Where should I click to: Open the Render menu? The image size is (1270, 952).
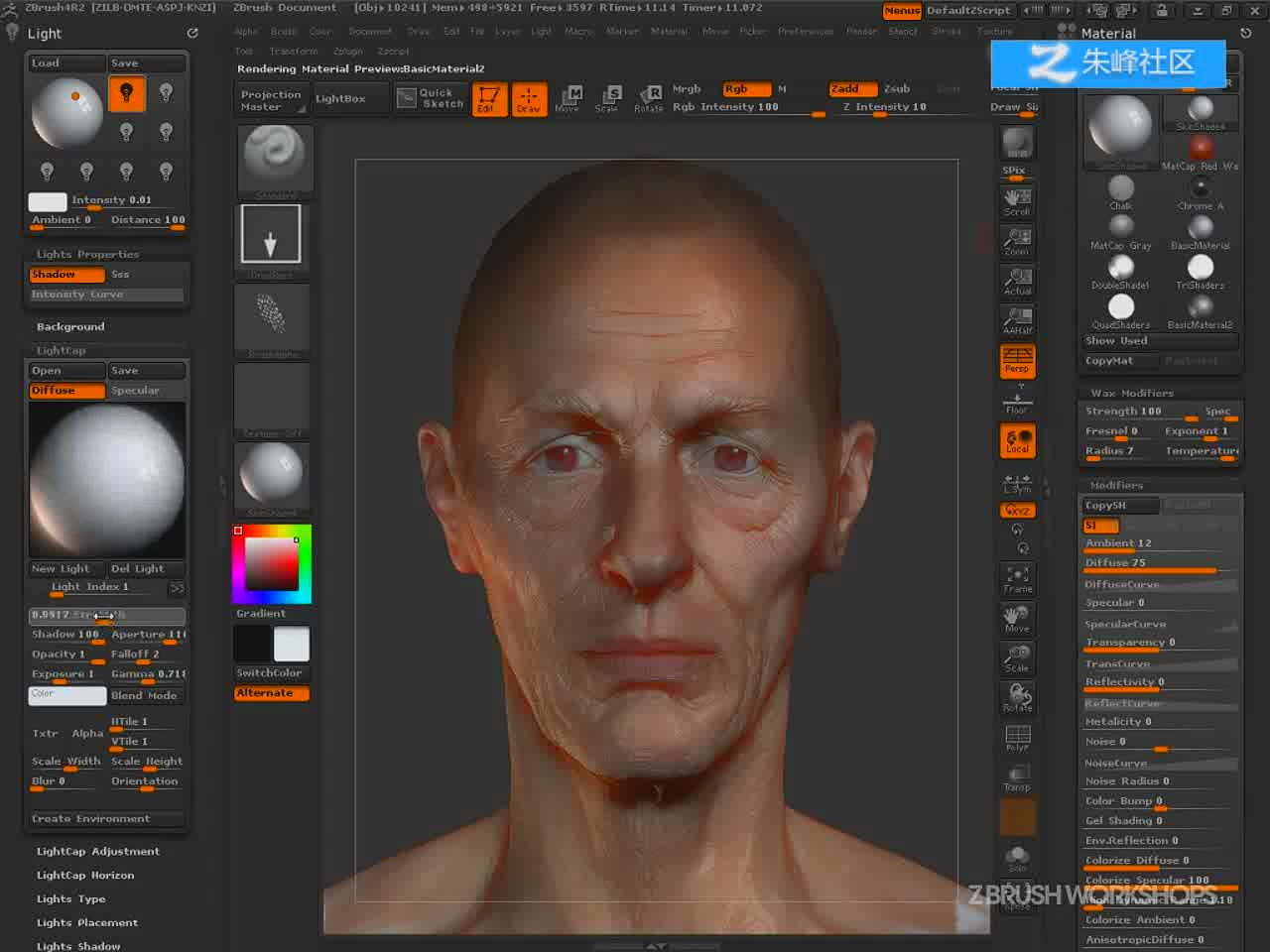(x=861, y=32)
